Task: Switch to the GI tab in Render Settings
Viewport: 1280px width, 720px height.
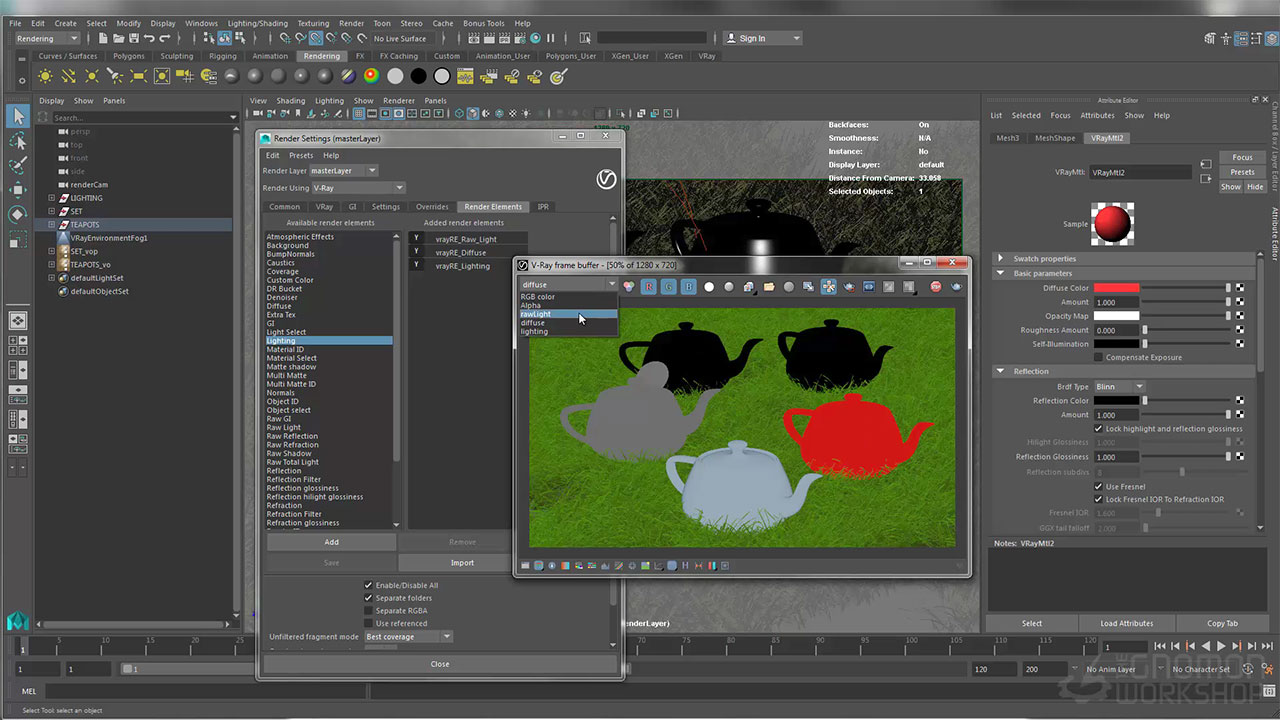Action: click(x=352, y=207)
